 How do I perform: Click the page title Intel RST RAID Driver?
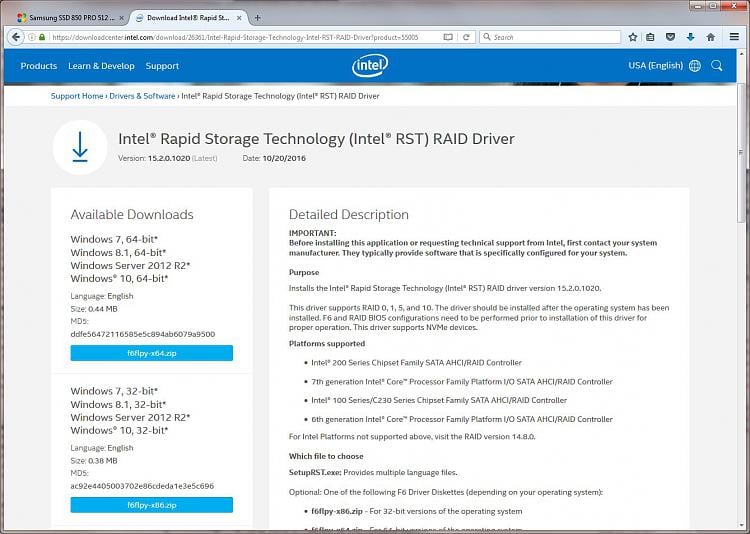tap(316, 139)
